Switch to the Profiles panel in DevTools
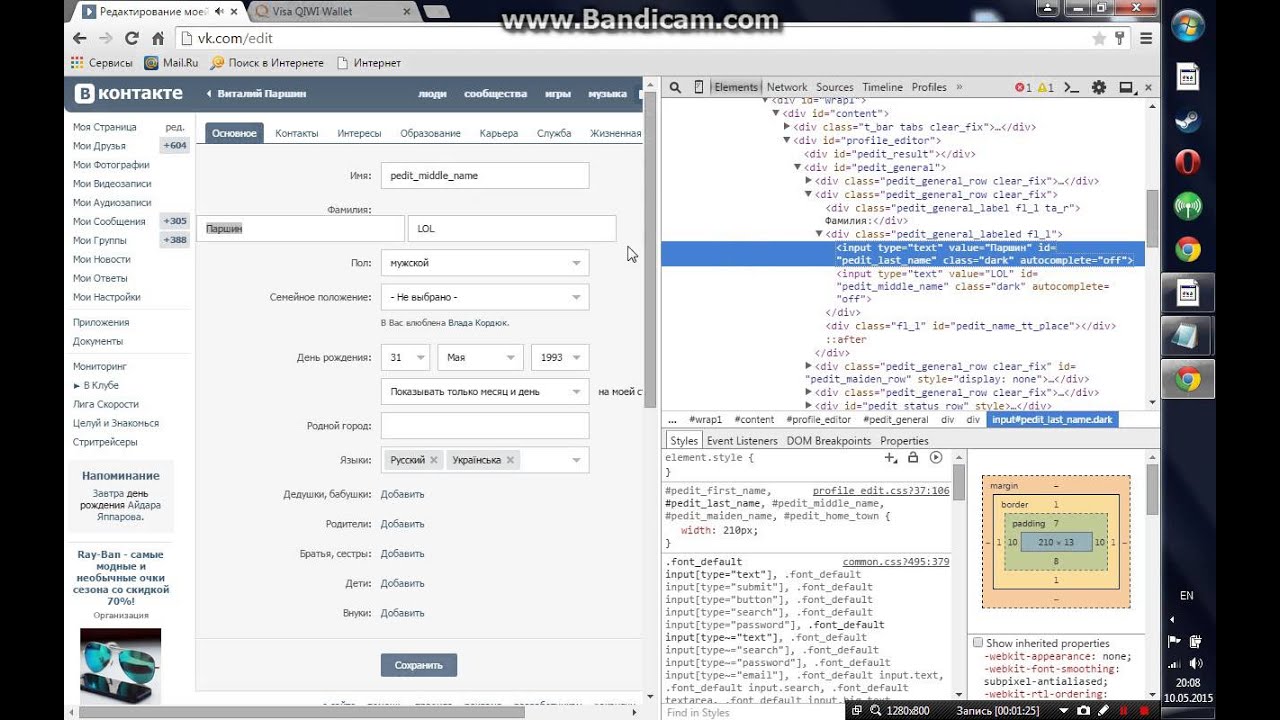This screenshot has height=720, width=1280. point(929,87)
